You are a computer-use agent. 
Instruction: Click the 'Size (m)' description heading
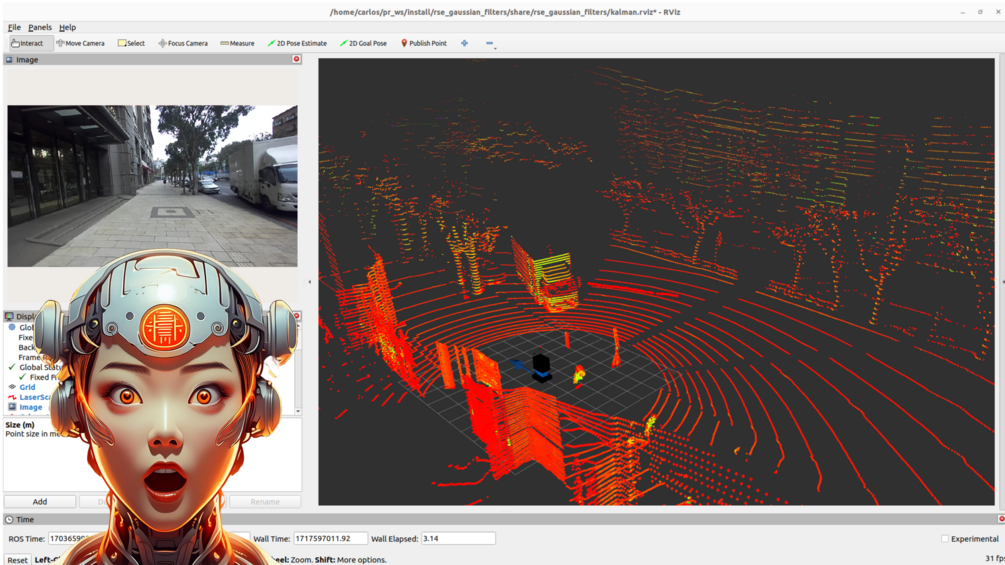pos(20,425)
